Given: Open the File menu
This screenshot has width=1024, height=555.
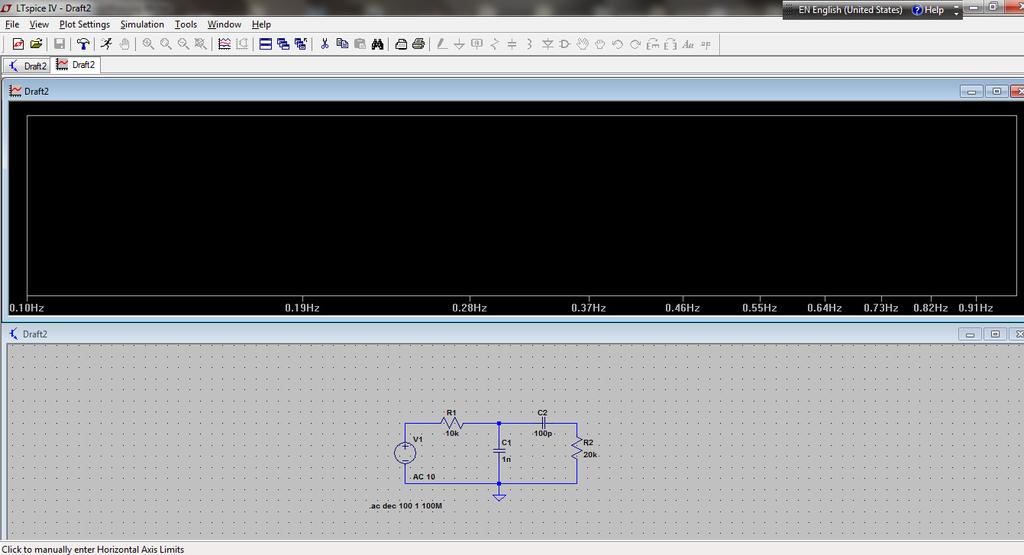Looking at the screenshot, I should click(12, 24).
